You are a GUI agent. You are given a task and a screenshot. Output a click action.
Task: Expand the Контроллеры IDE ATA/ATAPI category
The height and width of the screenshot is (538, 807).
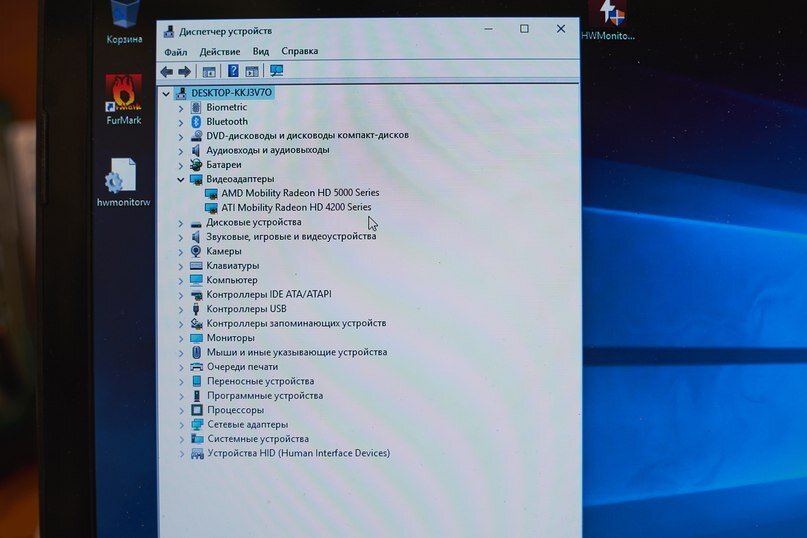click(181, 296)
